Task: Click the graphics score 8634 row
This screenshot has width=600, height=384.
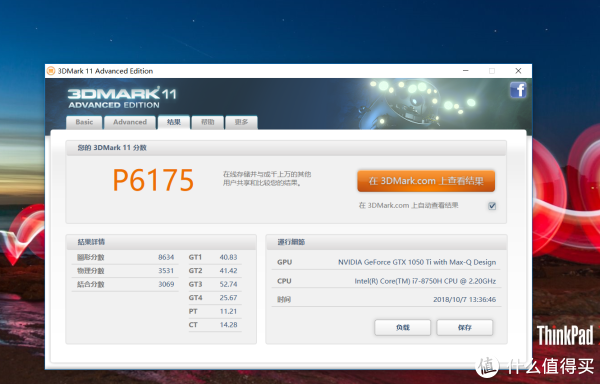Action: click(125, 257)
